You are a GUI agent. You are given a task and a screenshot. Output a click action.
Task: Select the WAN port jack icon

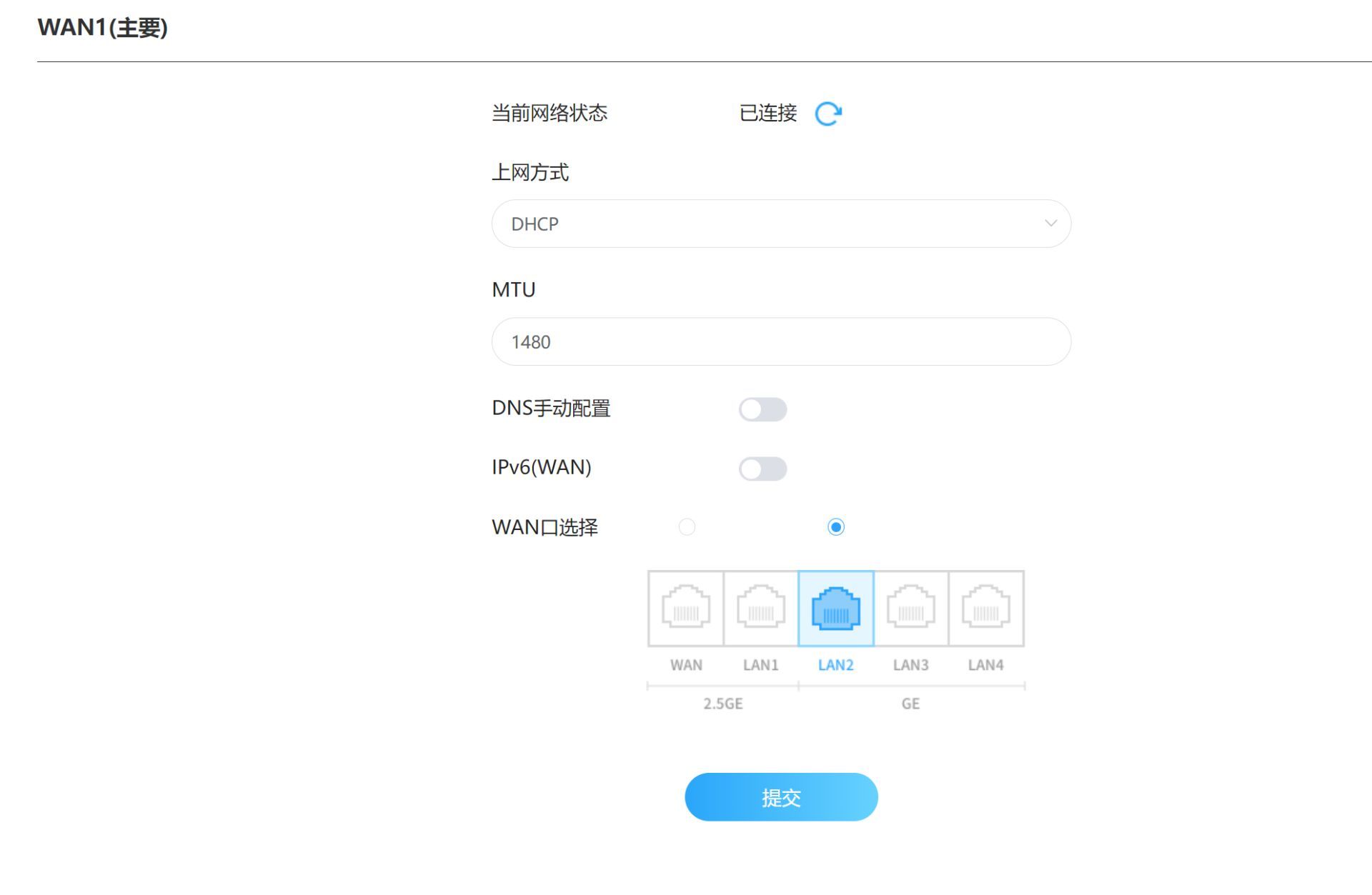pyautogui.click(x=686, y=608)
